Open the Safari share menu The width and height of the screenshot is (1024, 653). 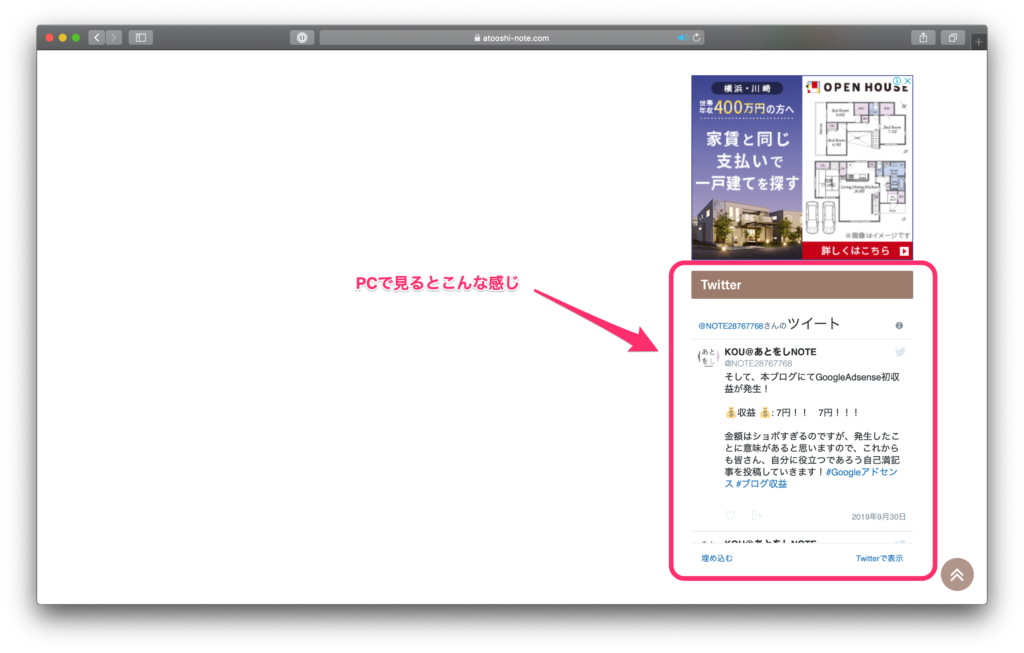[x=923, y=38]
